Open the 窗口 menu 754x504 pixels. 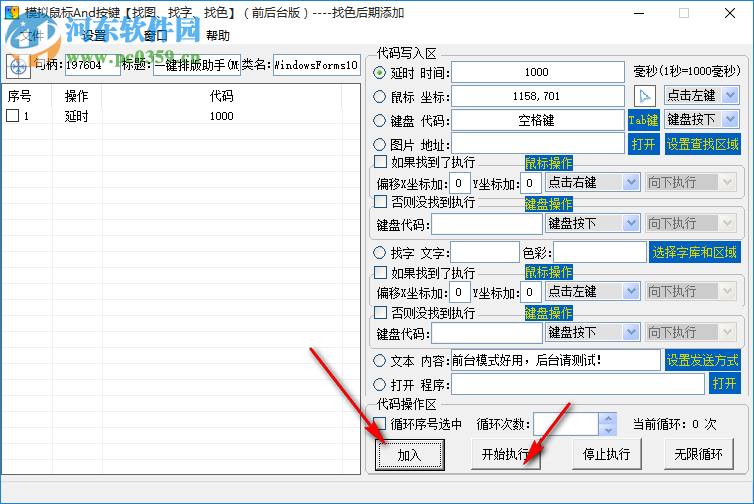[155, 36]
